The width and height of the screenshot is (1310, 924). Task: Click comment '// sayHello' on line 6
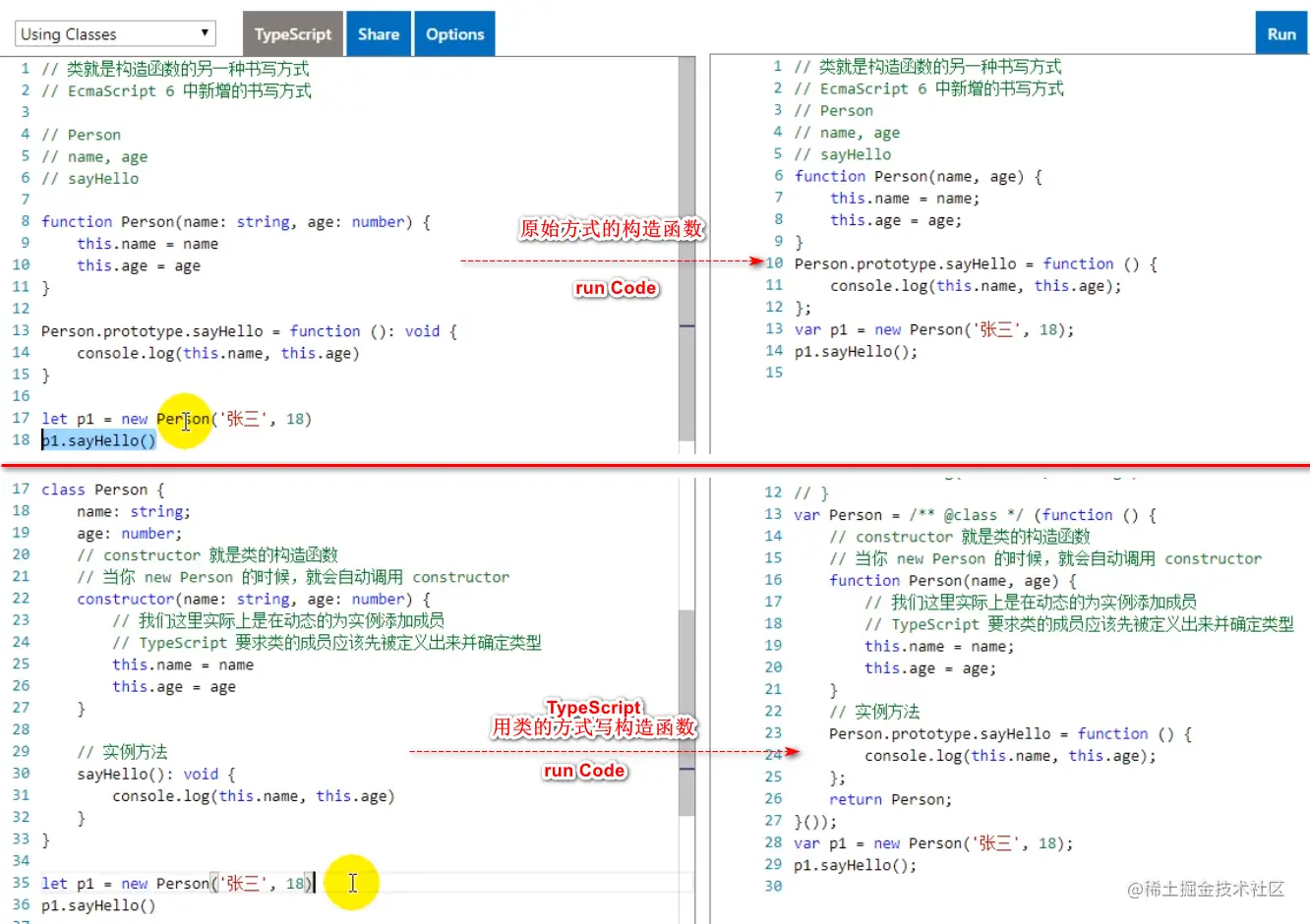coord(90,178)
